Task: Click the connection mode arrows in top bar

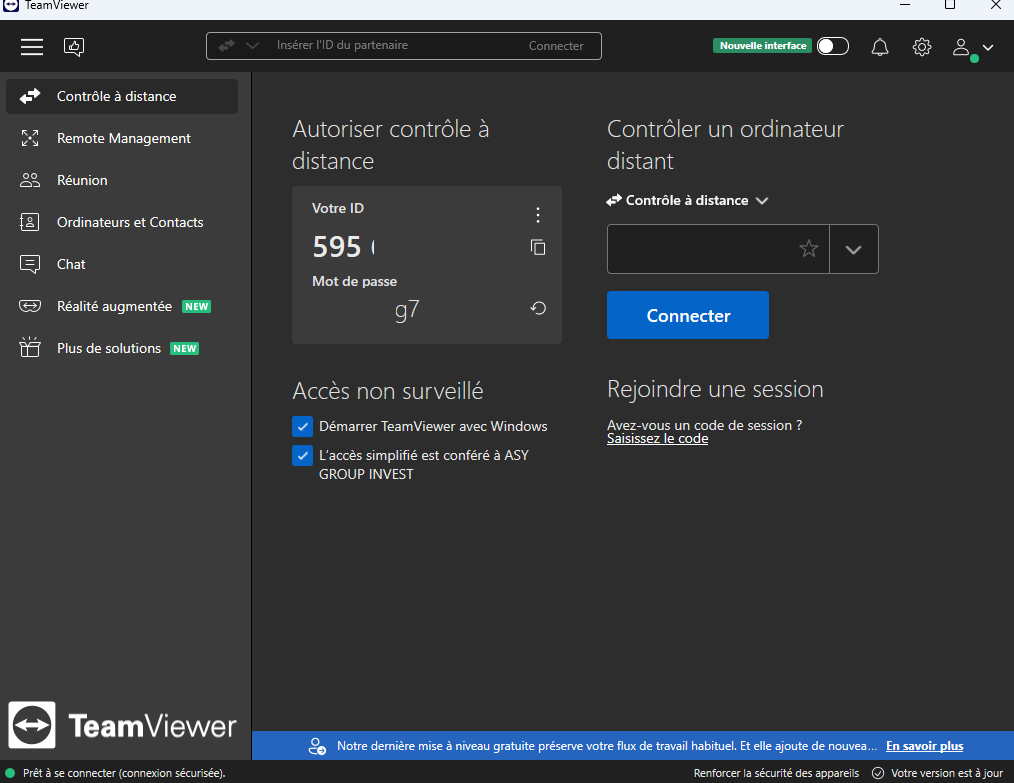Action: click(x=226, y=46)
